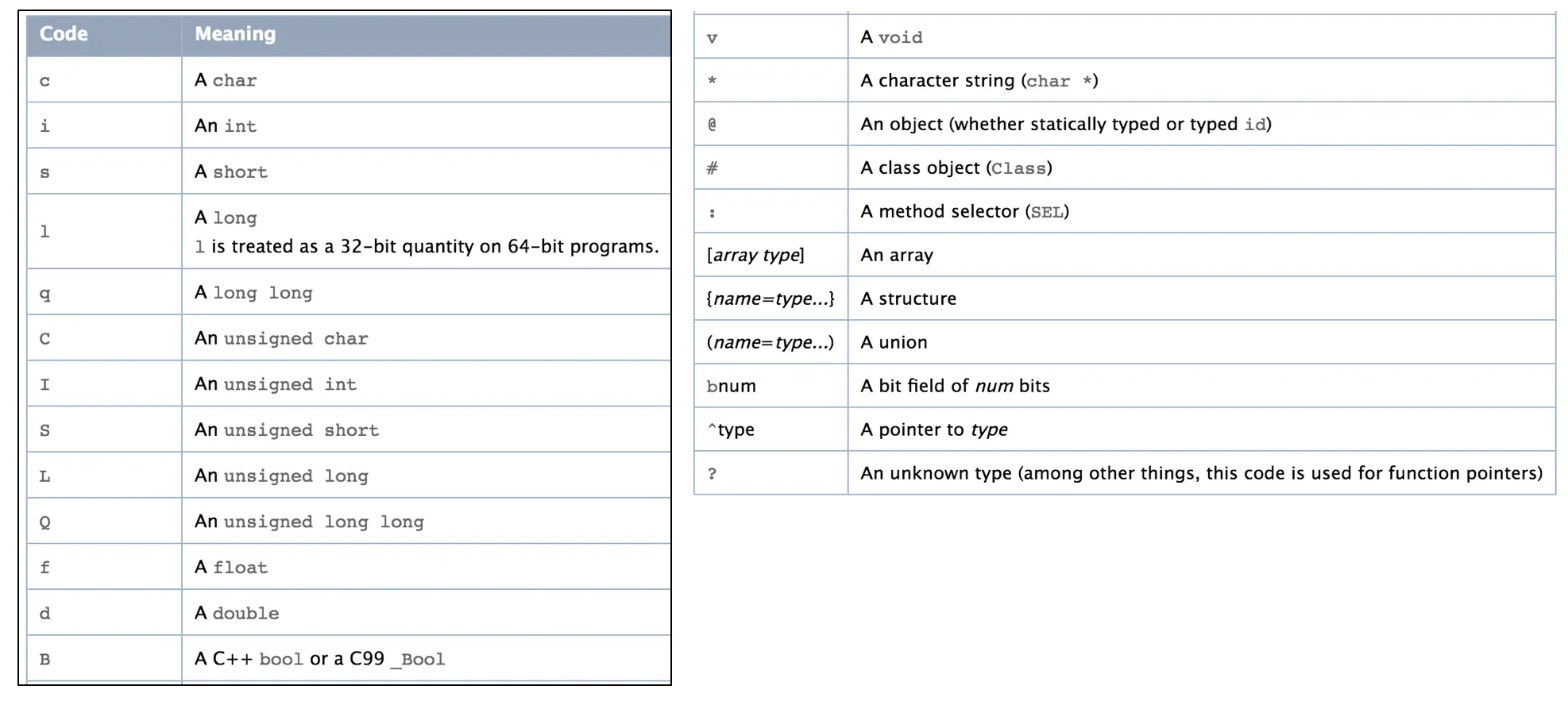Select the 'A bit field' description
The width and height of the screenshot is (1568, 705).
[955, 386]
